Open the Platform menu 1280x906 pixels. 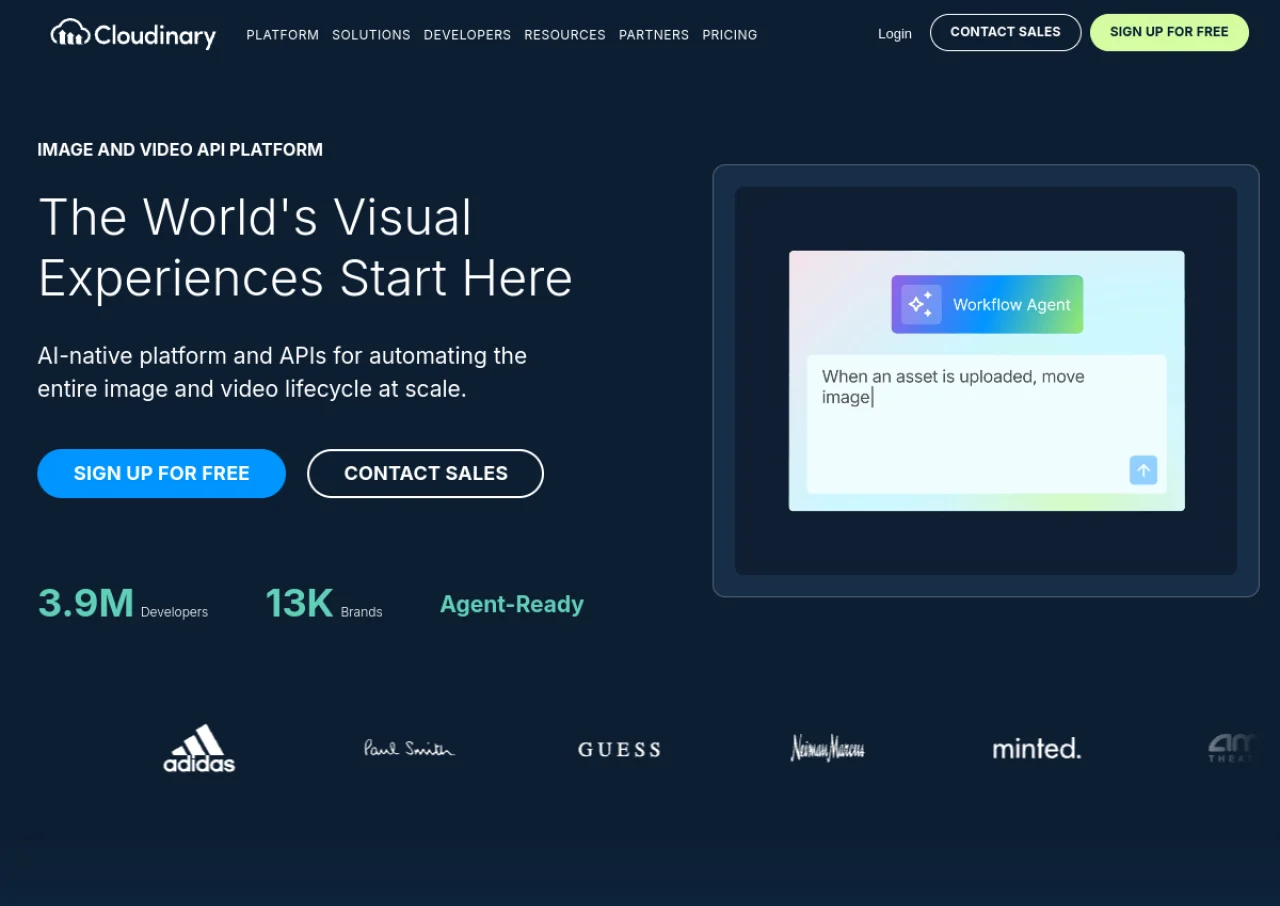point(283,34)
